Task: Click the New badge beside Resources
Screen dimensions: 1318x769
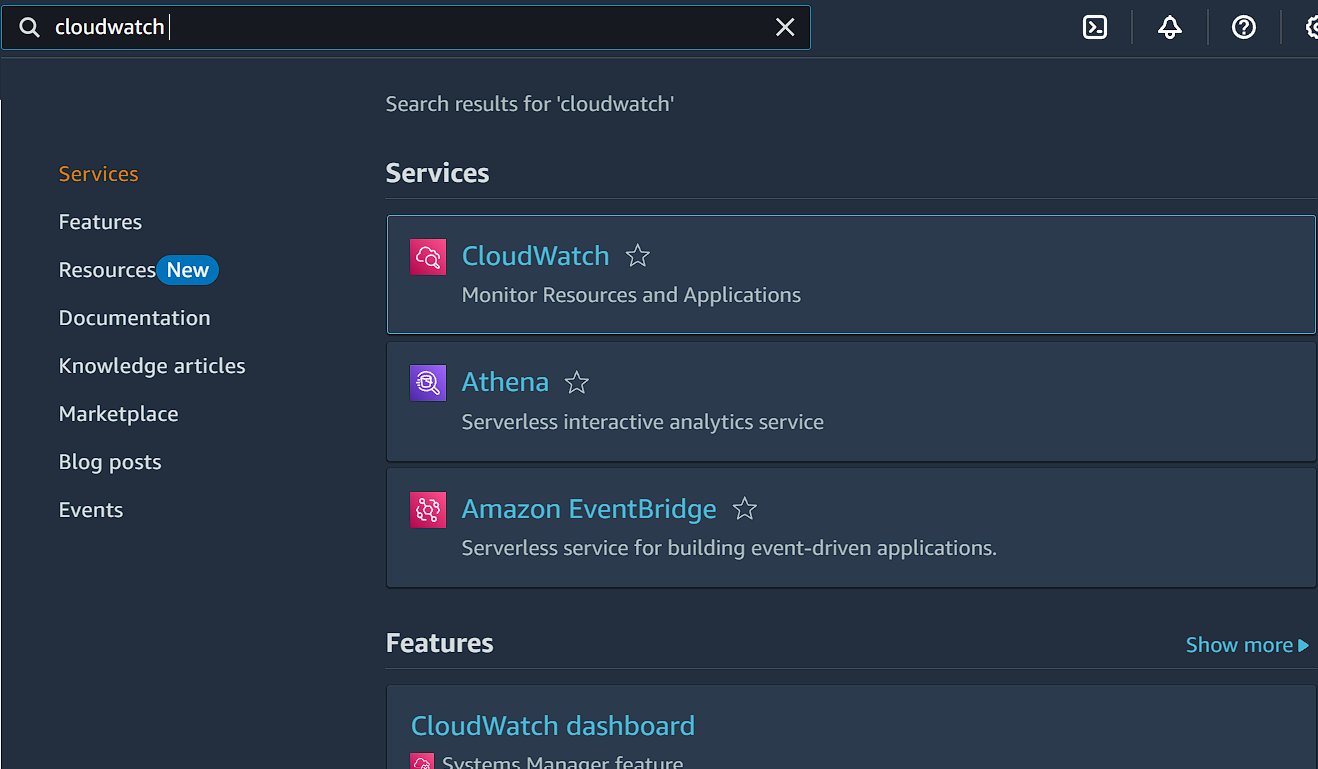Action: pos(187,270)
